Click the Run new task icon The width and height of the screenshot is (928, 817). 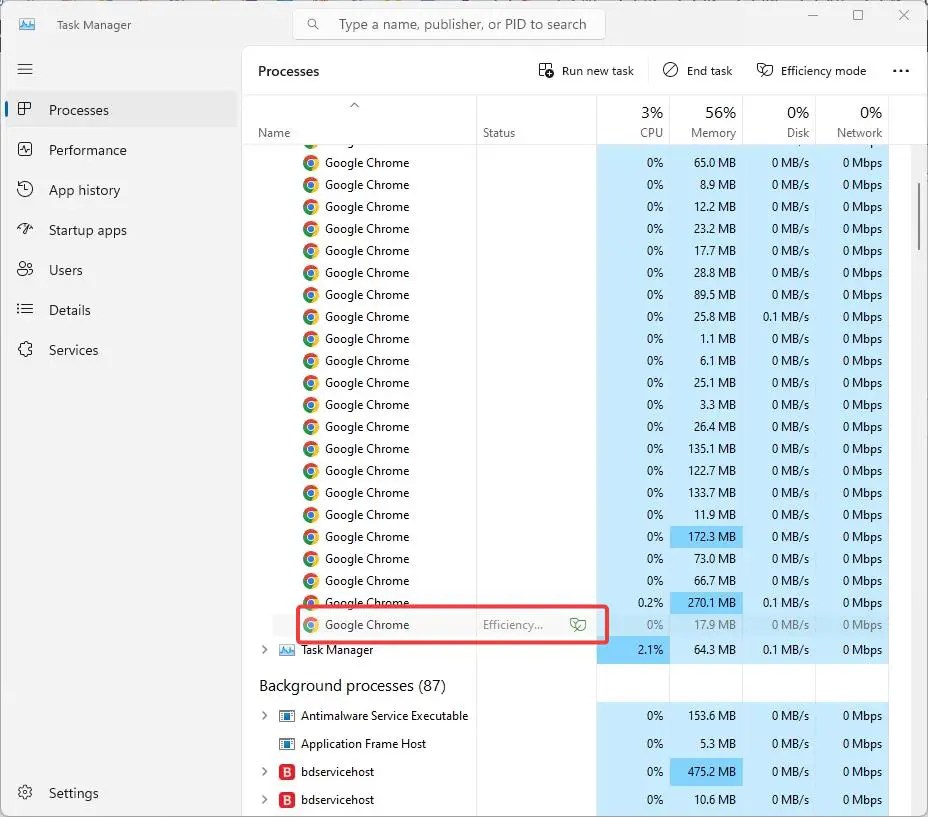pos(546,70)
